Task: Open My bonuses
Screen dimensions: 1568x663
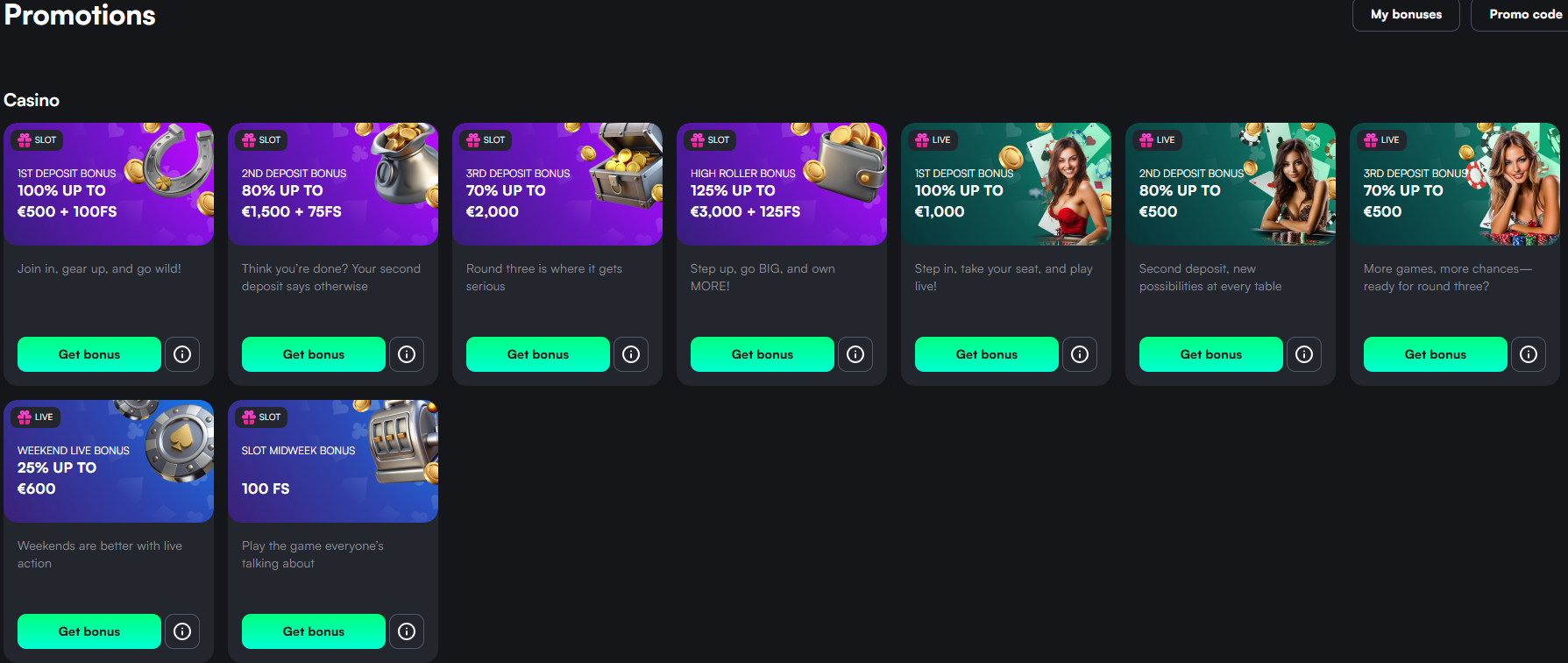Action: click(x=1406, y=15)
